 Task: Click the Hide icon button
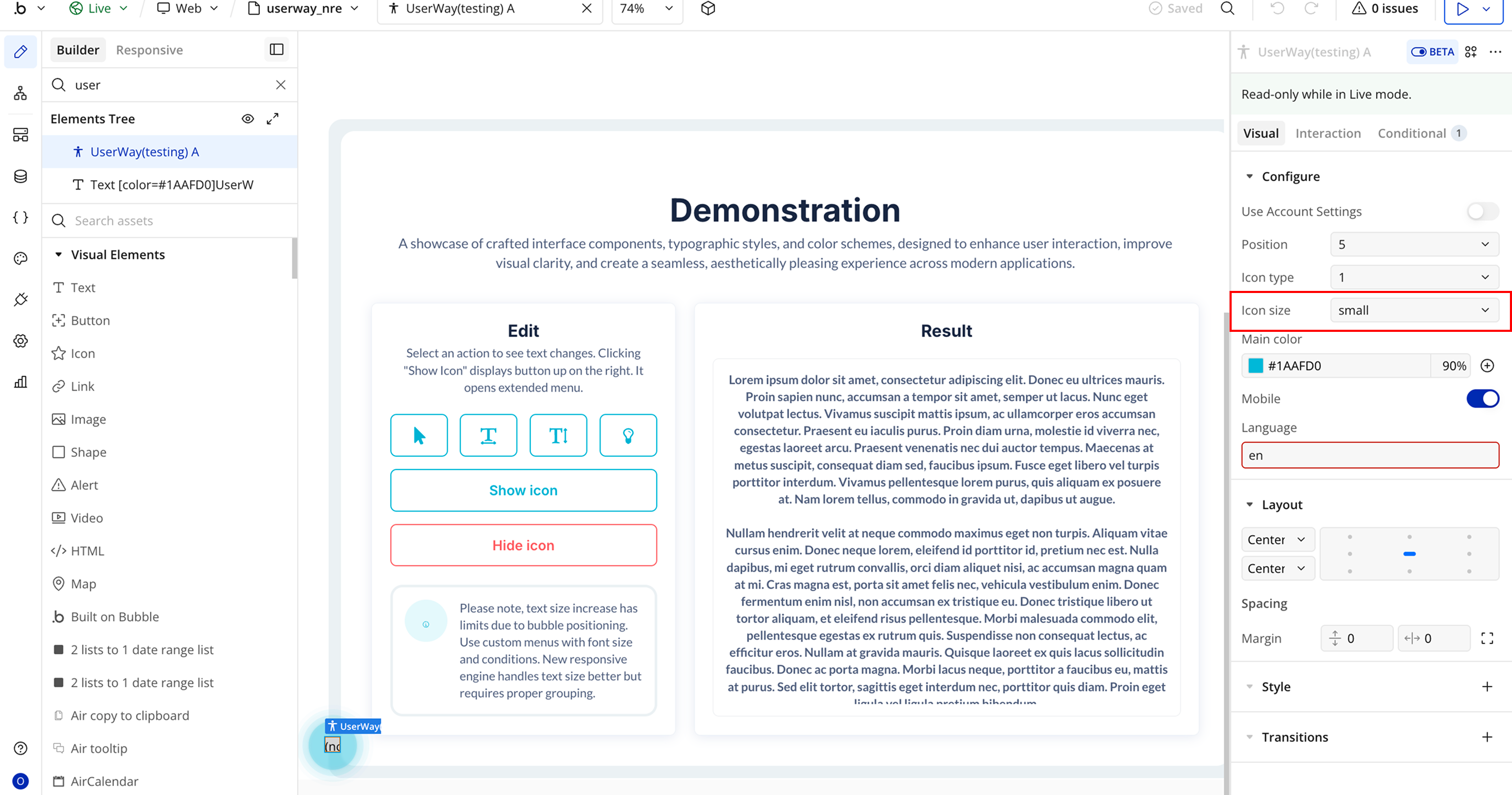tap(523, 546)
